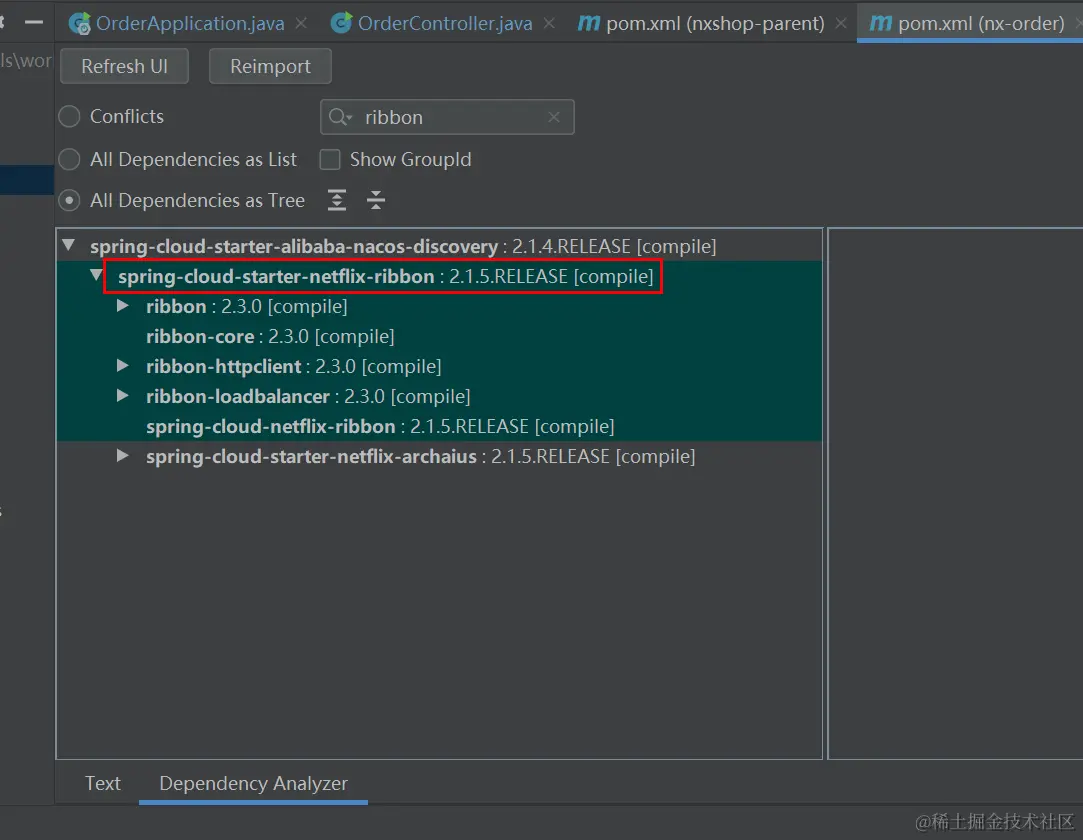The image size is (1083, 840).
Task: Close the OrderApplication.java tab
Action: click(301, 23)
